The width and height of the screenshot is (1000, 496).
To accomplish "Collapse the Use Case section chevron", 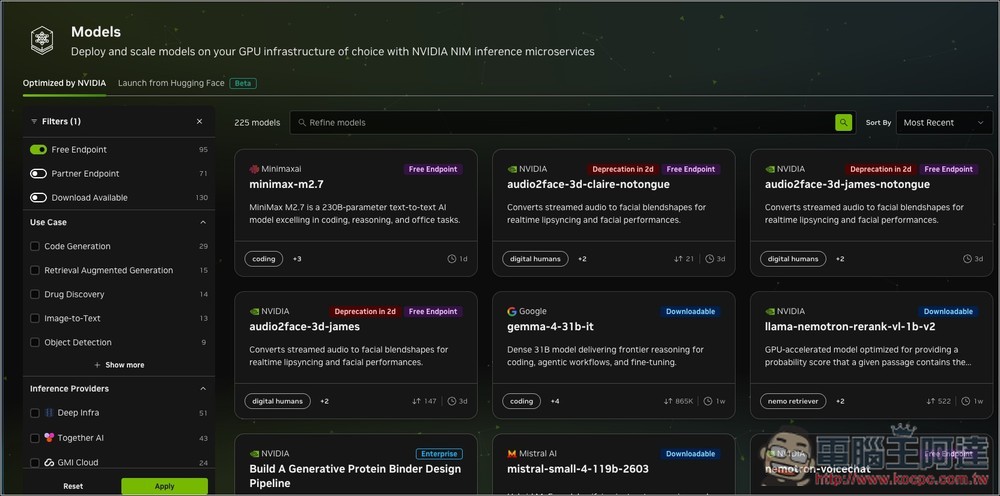I will click(203, 222).
